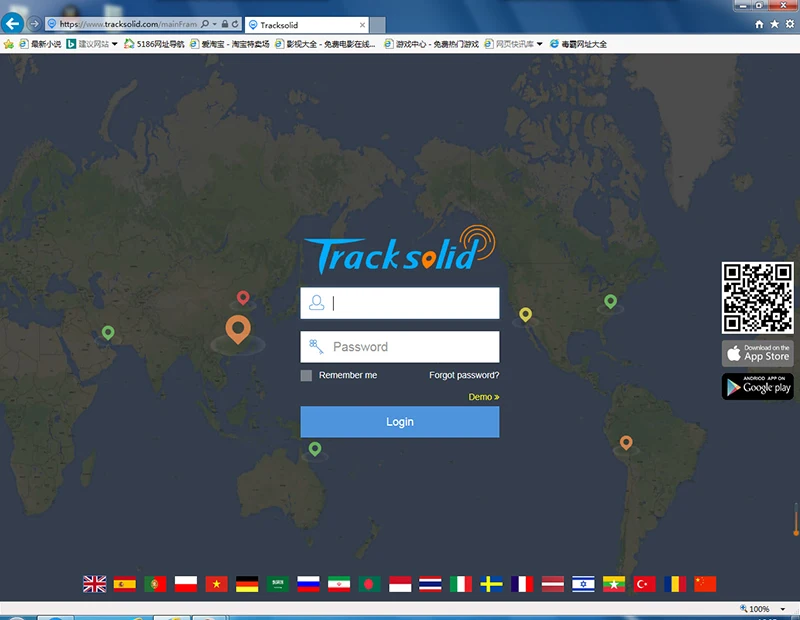Refresh the page with the reload icon
The image size is (800, 620).
[x=235, y=23]
